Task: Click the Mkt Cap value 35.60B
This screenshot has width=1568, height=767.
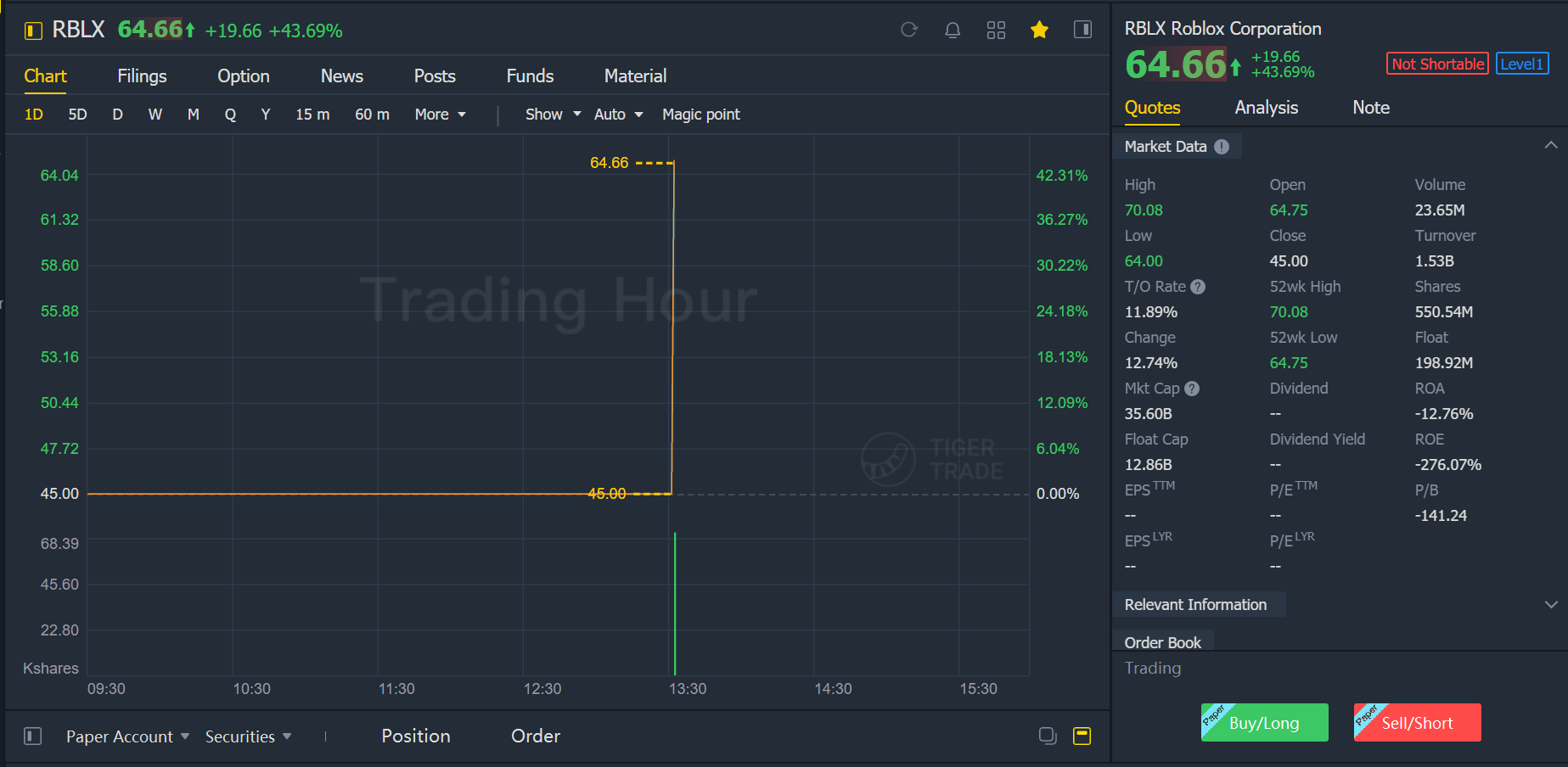Action: point(1148,414)
